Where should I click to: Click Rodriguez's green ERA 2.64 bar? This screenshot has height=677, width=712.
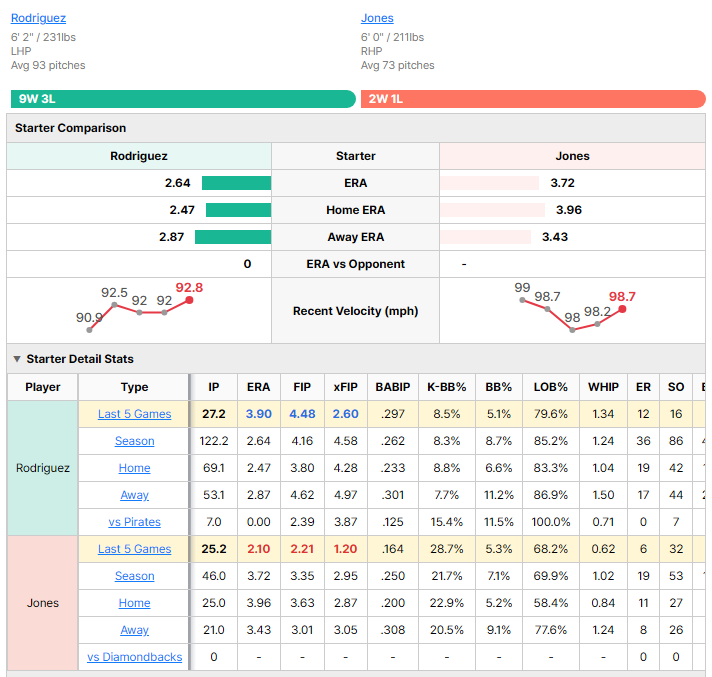[237, 183]
